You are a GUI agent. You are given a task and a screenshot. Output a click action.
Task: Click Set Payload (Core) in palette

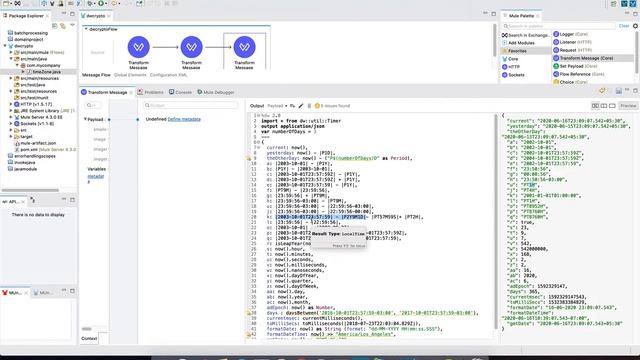[x=575, y=66]
